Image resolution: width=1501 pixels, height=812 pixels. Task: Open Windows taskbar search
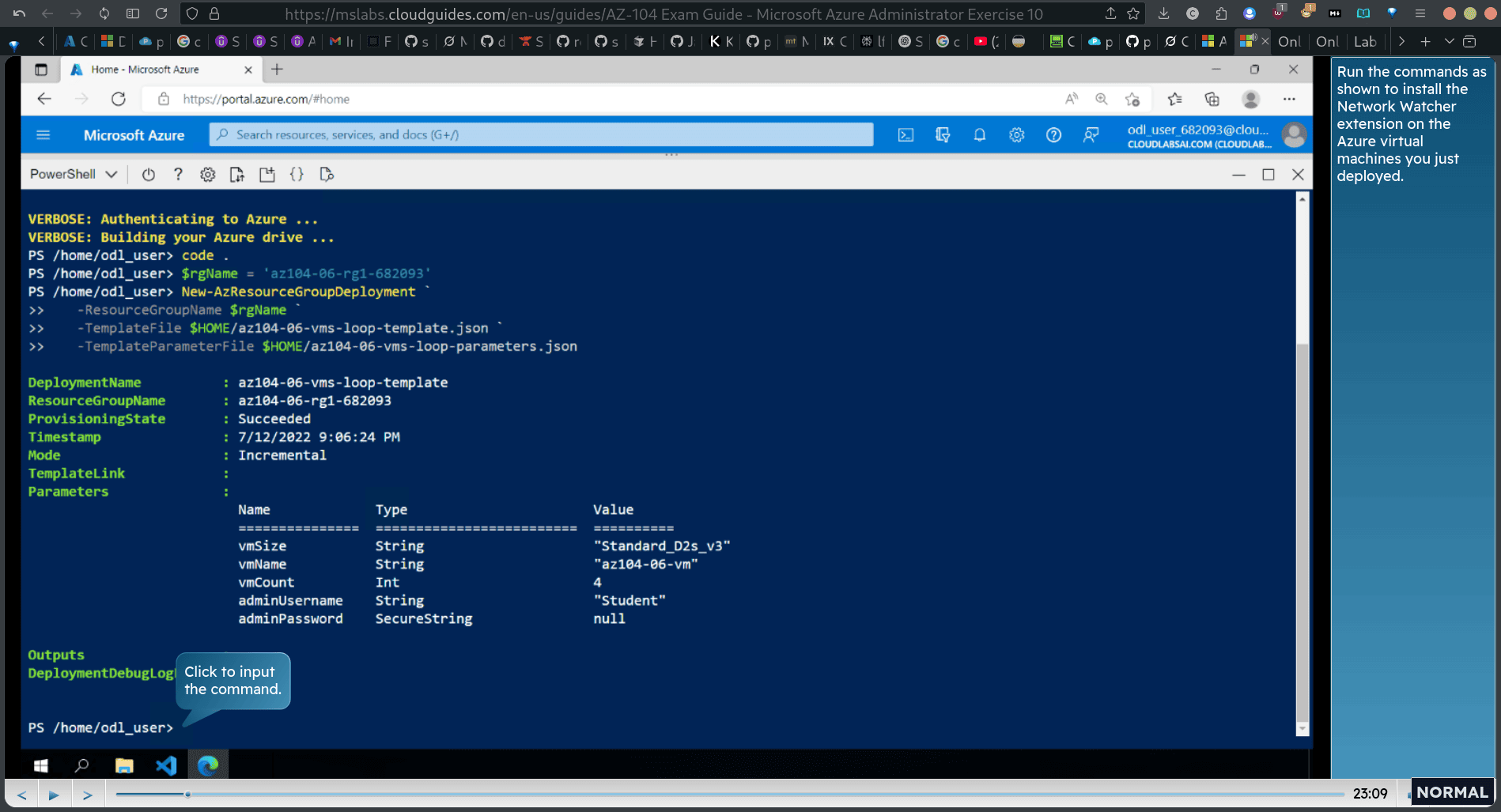tap(81, 765)
